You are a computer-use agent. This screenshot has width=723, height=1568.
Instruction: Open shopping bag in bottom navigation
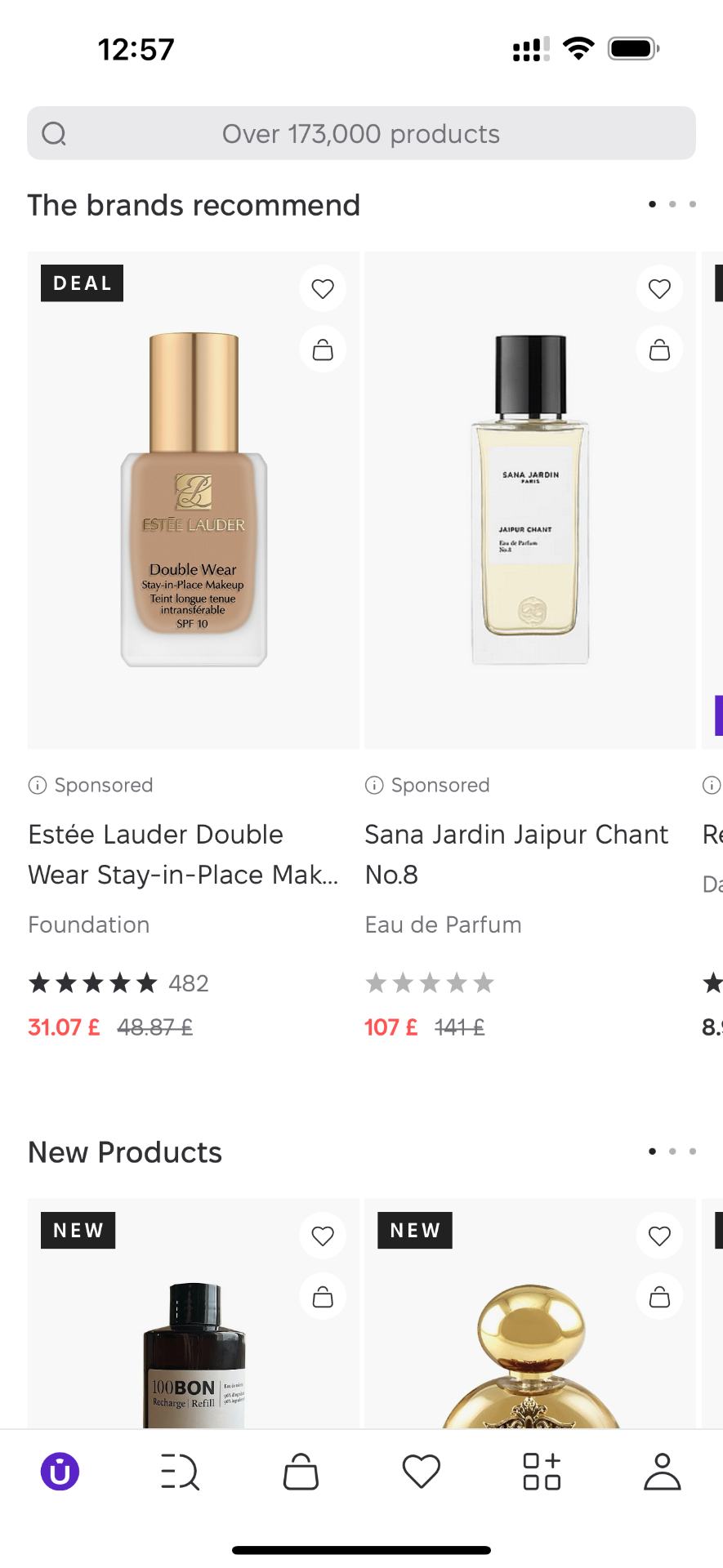click(x=301, y=1472)
